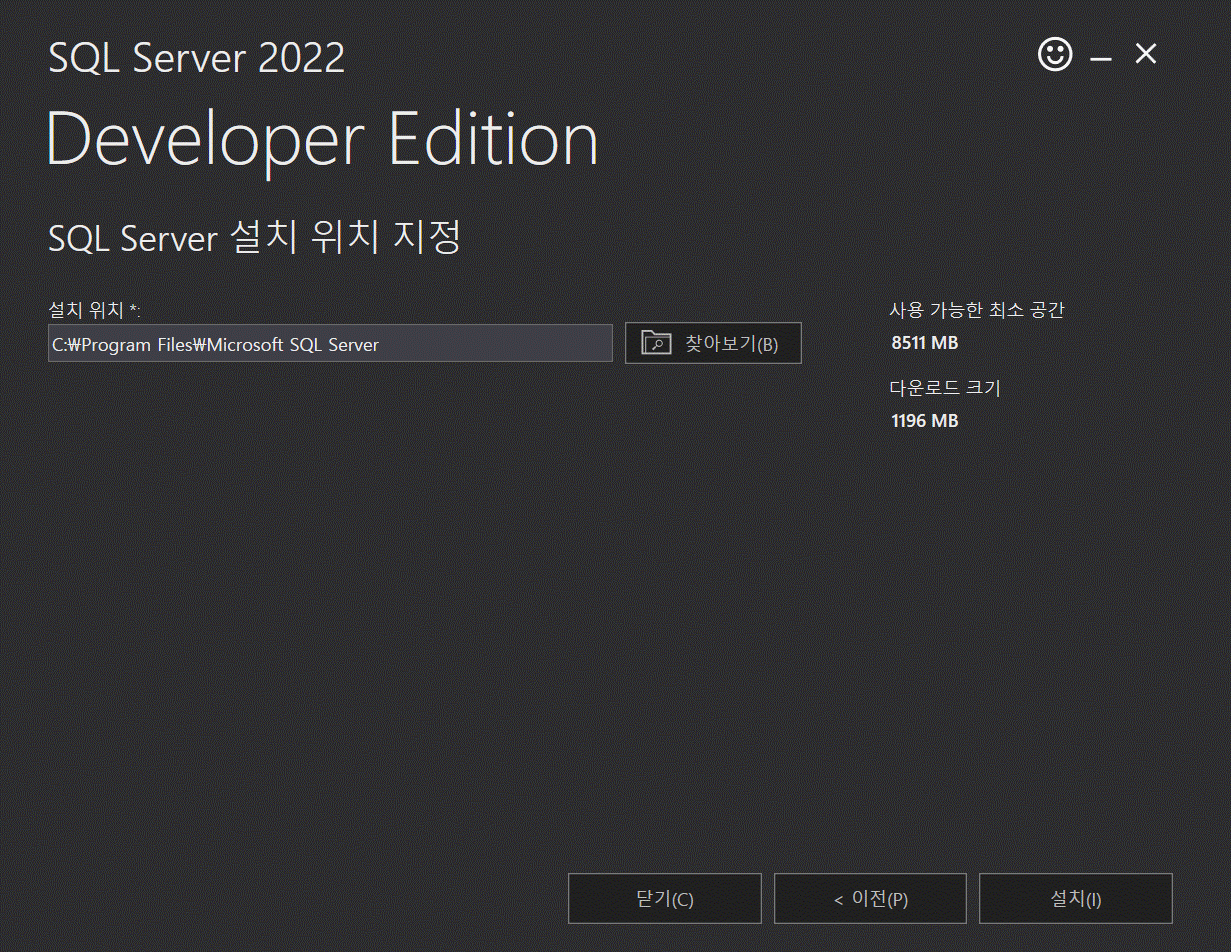Click the 1196 MB download size value
This screenshot has width=1231, height=952.
pos(924,421)
